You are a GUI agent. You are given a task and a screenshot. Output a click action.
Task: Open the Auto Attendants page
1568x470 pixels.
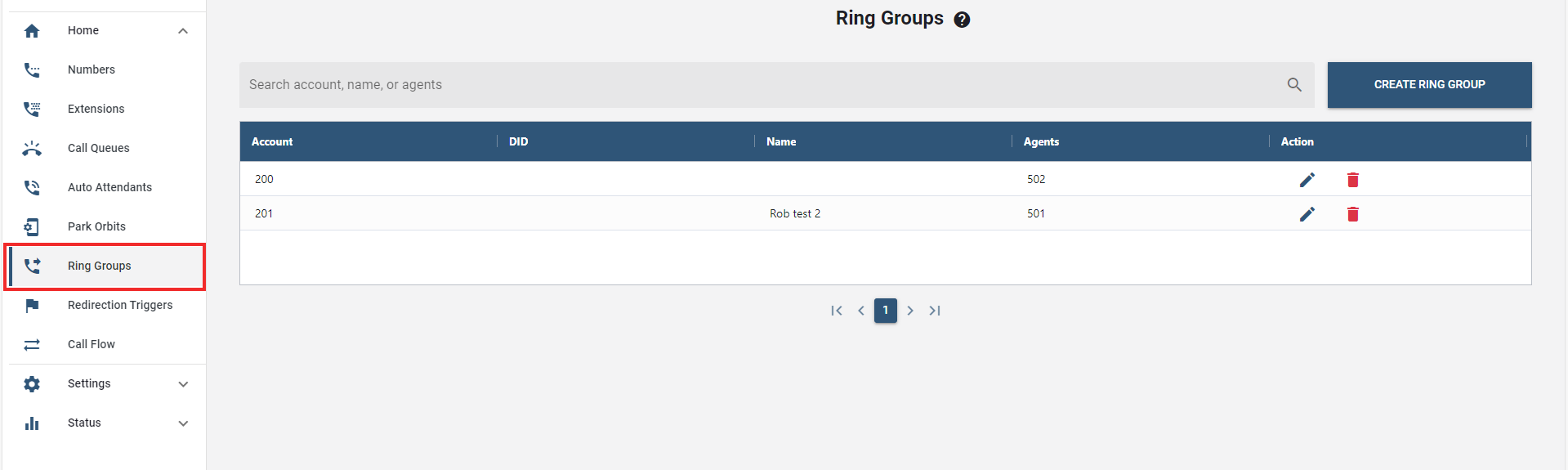click(x=109, y=187)
